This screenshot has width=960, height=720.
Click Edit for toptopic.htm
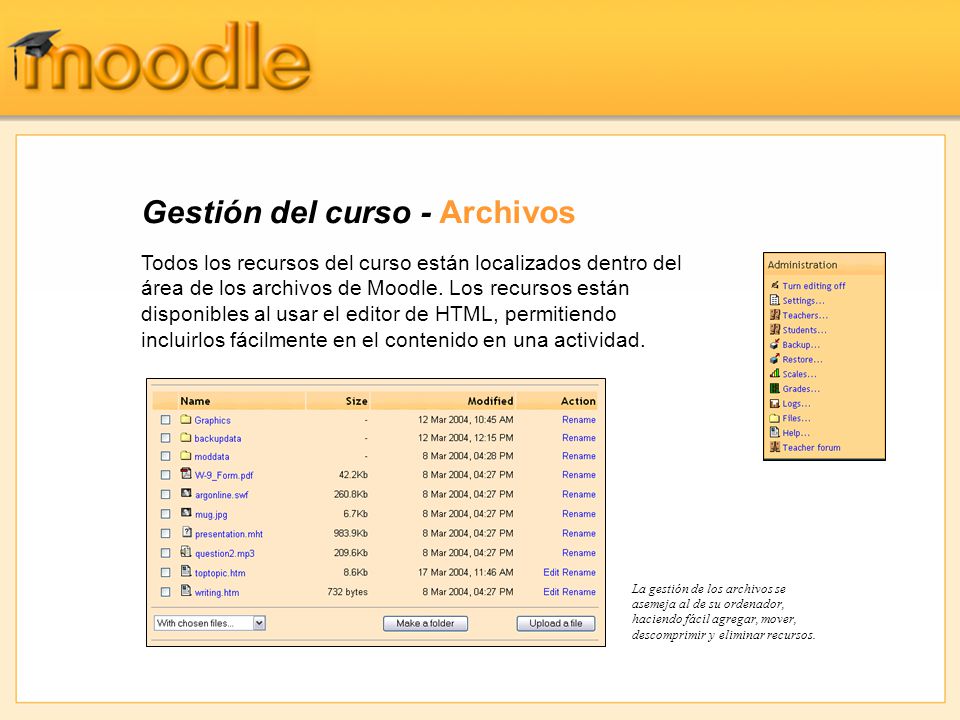[x=551, y=572]
